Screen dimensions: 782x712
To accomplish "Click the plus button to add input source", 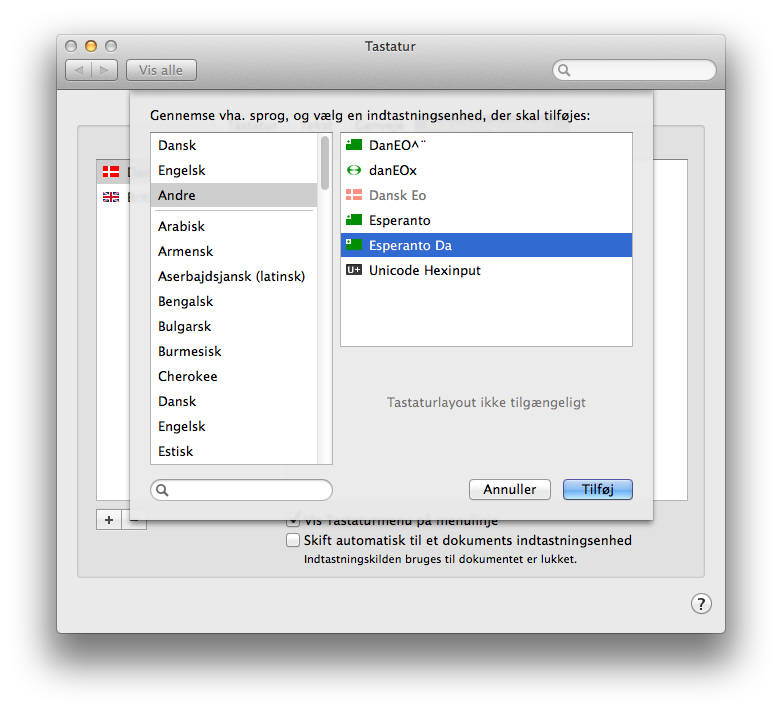I will [109, 520].
